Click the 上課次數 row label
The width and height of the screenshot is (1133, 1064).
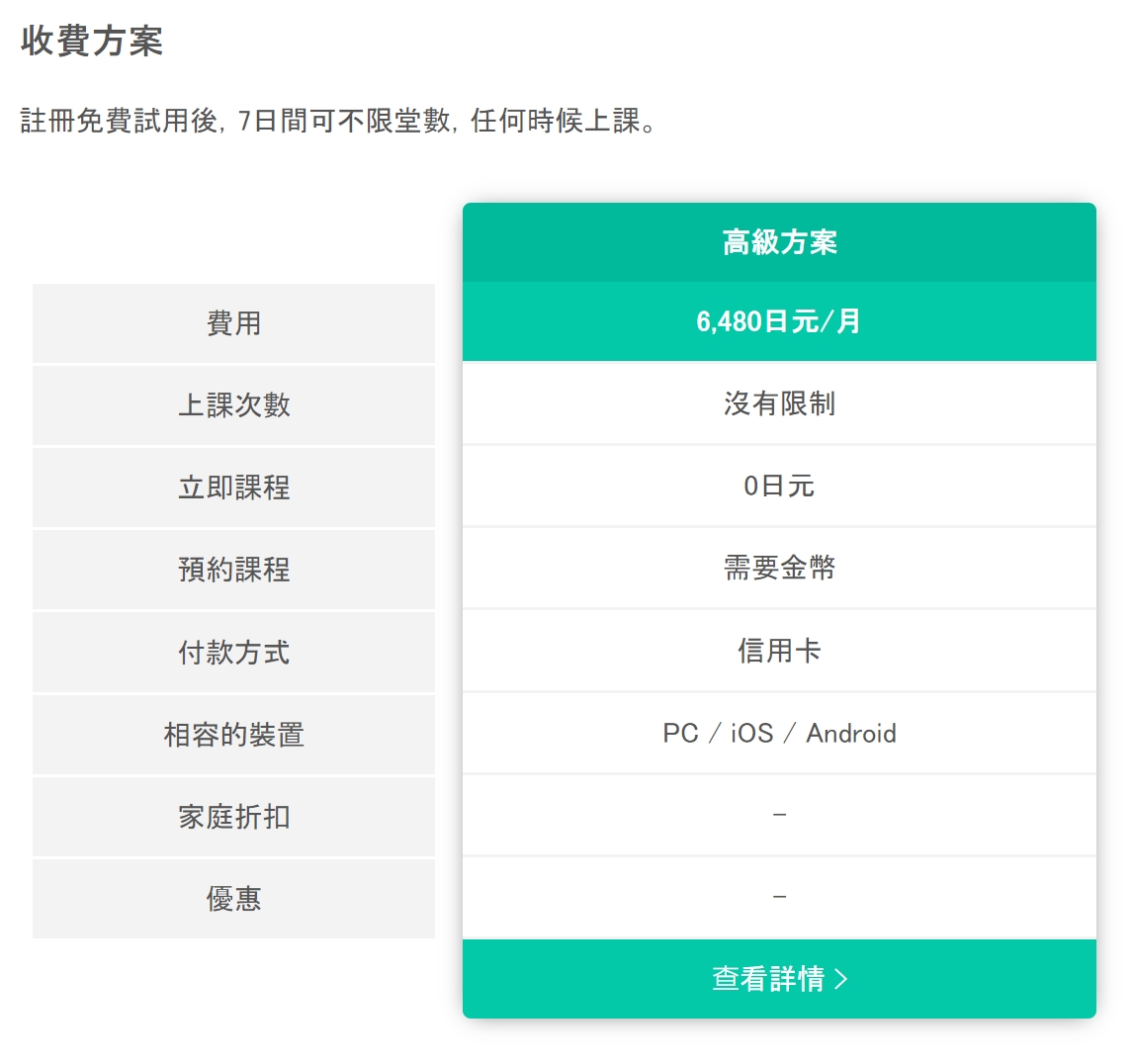point(233,404)
